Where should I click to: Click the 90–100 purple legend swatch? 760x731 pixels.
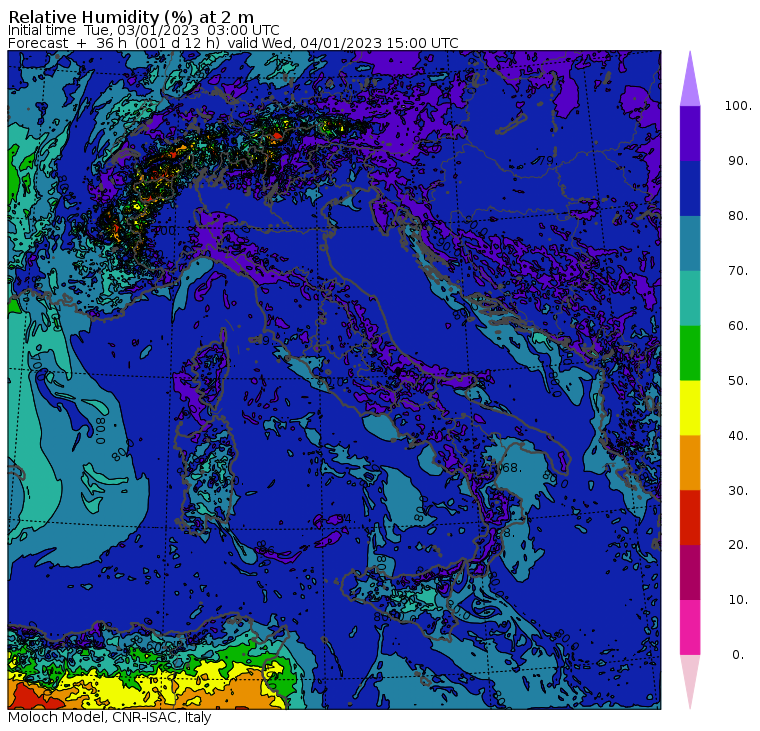click(690, 133)
